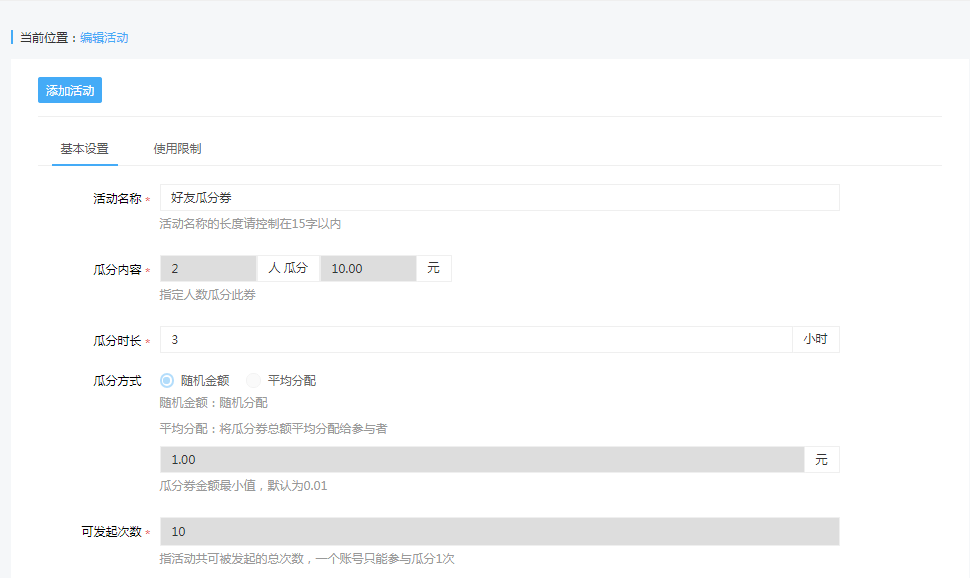The width and height of the screenshot is (970, 578).
Task: Click the 活动名称 field label
Action: [118, 199]
